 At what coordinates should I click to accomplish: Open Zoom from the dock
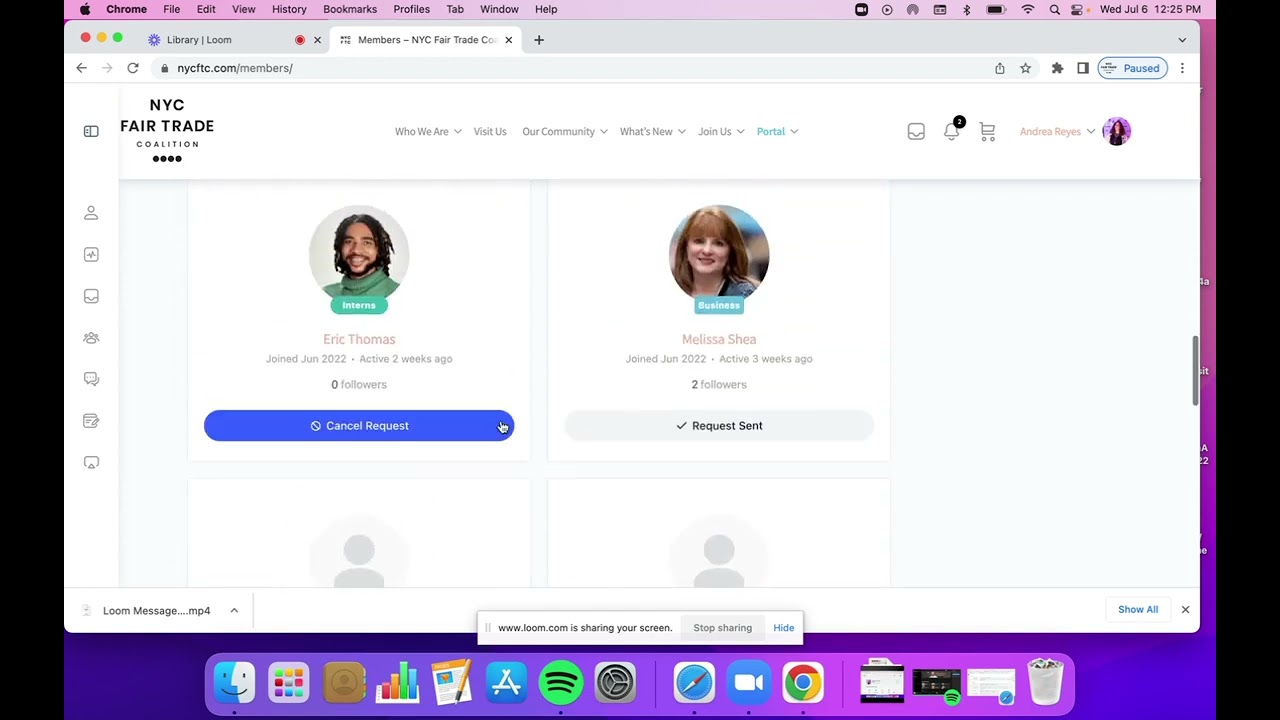pos(748,683)
